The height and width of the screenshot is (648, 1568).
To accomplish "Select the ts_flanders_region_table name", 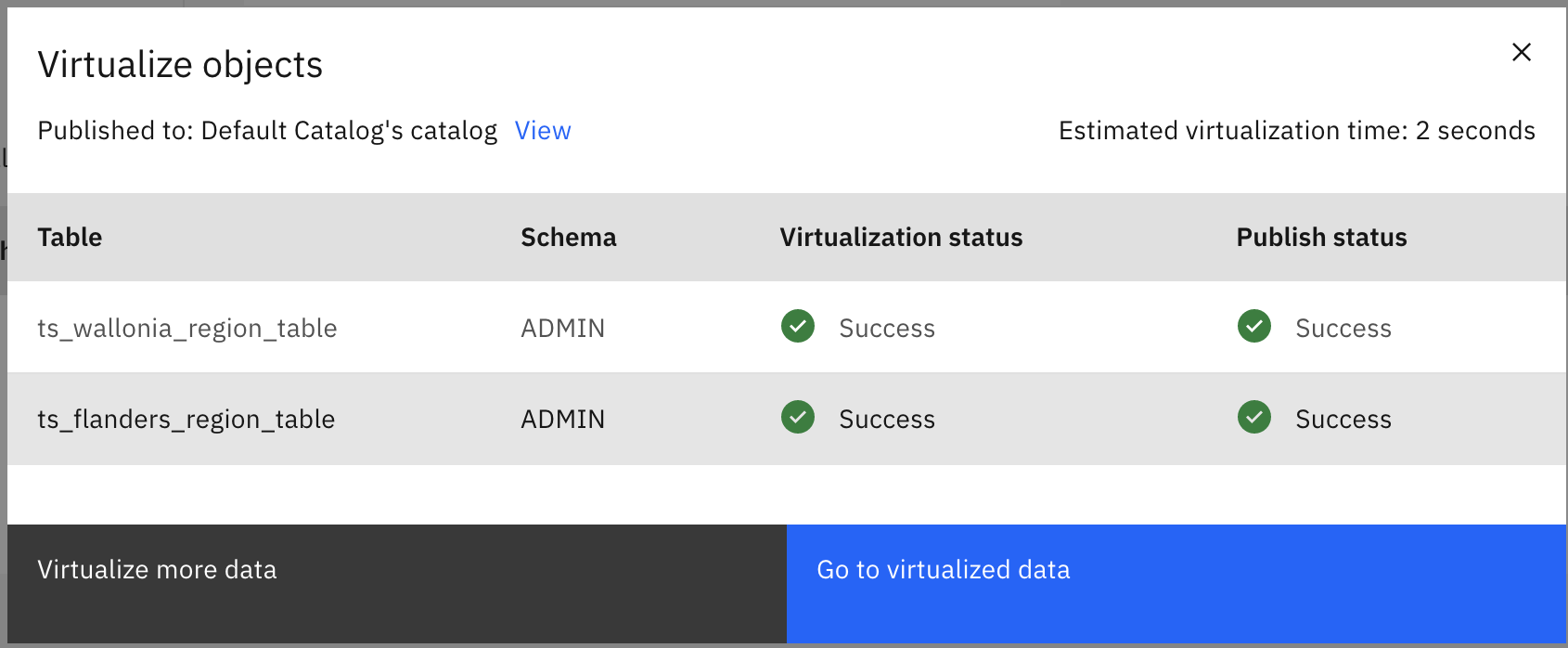I will (x=186, y=420).
